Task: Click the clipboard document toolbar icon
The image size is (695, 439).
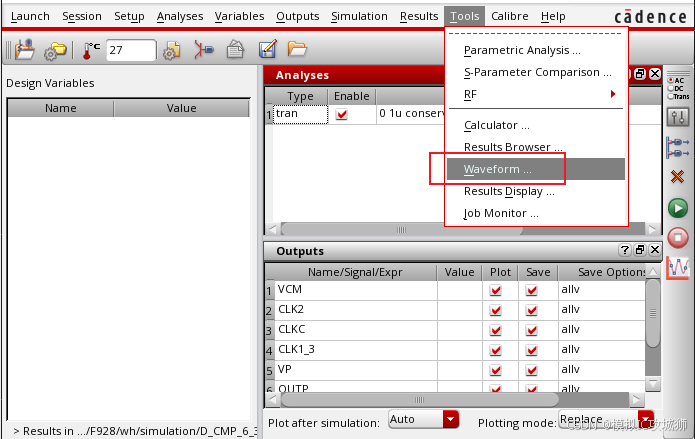Action: tap(235, 49)
